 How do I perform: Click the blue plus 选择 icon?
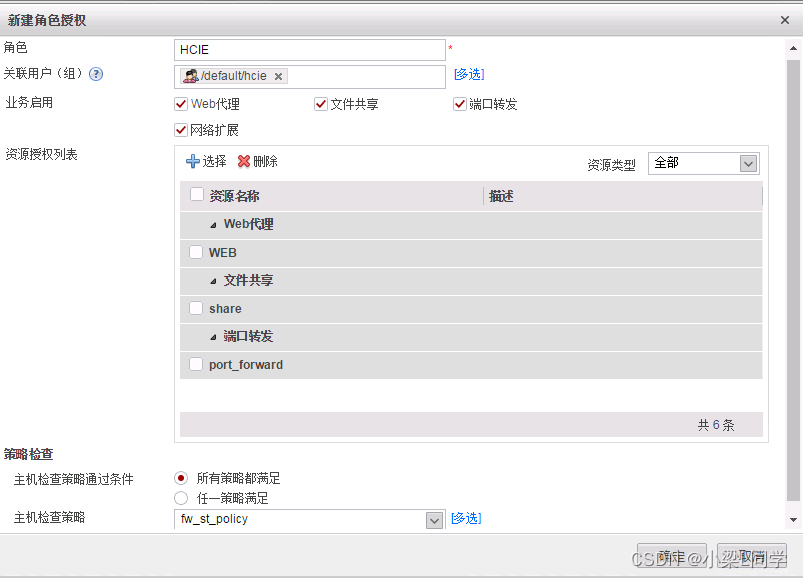click(x=193, y=161)
